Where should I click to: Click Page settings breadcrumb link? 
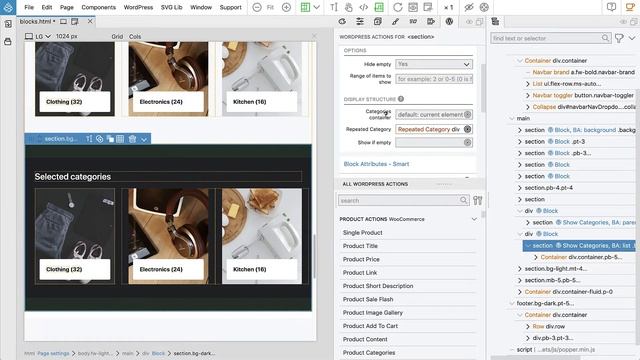tap(53, 353)
